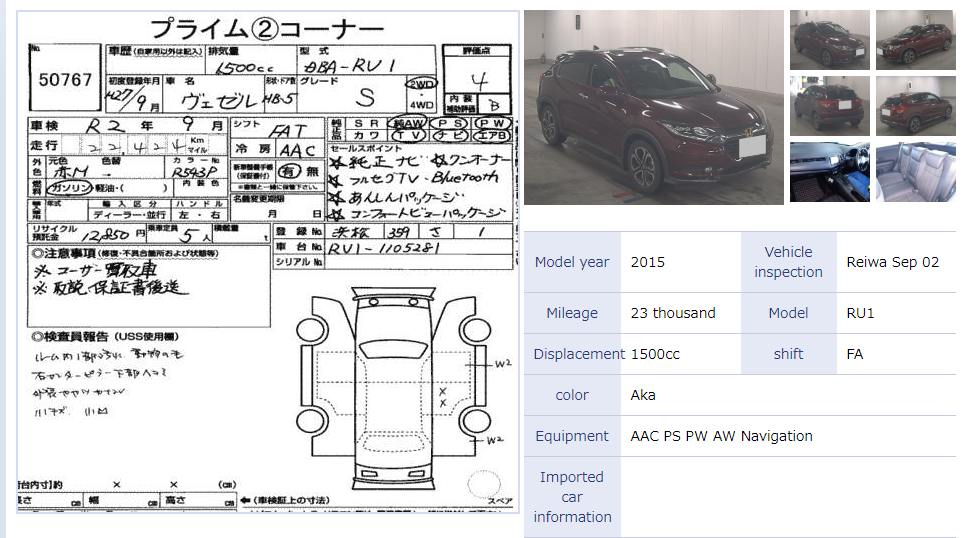The width and height of the screenshot is (964, 538).
Task: Click color code R543P on sheet
Action: [194, 172]
